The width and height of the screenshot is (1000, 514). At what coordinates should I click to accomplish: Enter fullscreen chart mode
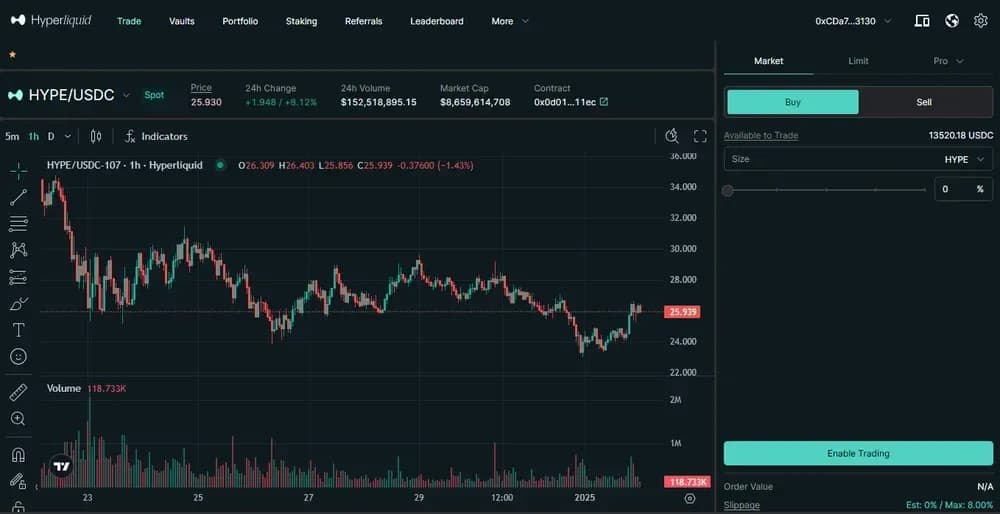click(x=700, y=136)
